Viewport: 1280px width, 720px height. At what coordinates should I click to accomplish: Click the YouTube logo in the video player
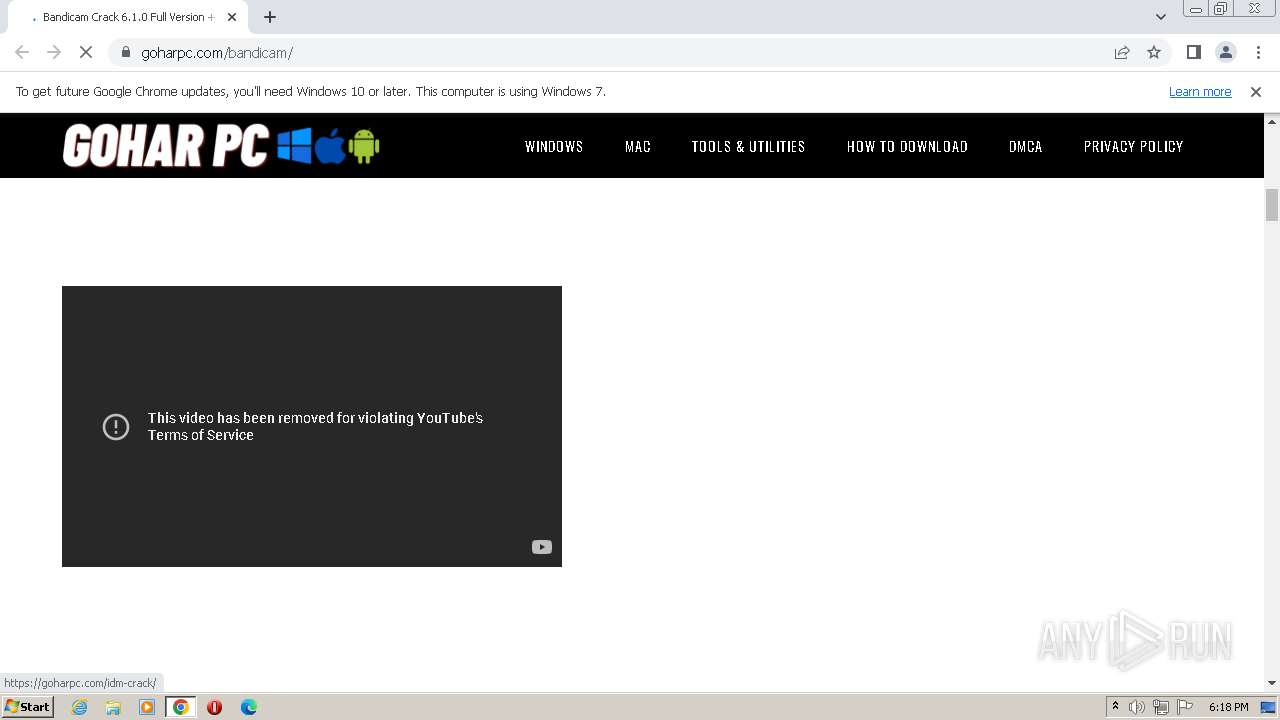[x=542, y=547]
